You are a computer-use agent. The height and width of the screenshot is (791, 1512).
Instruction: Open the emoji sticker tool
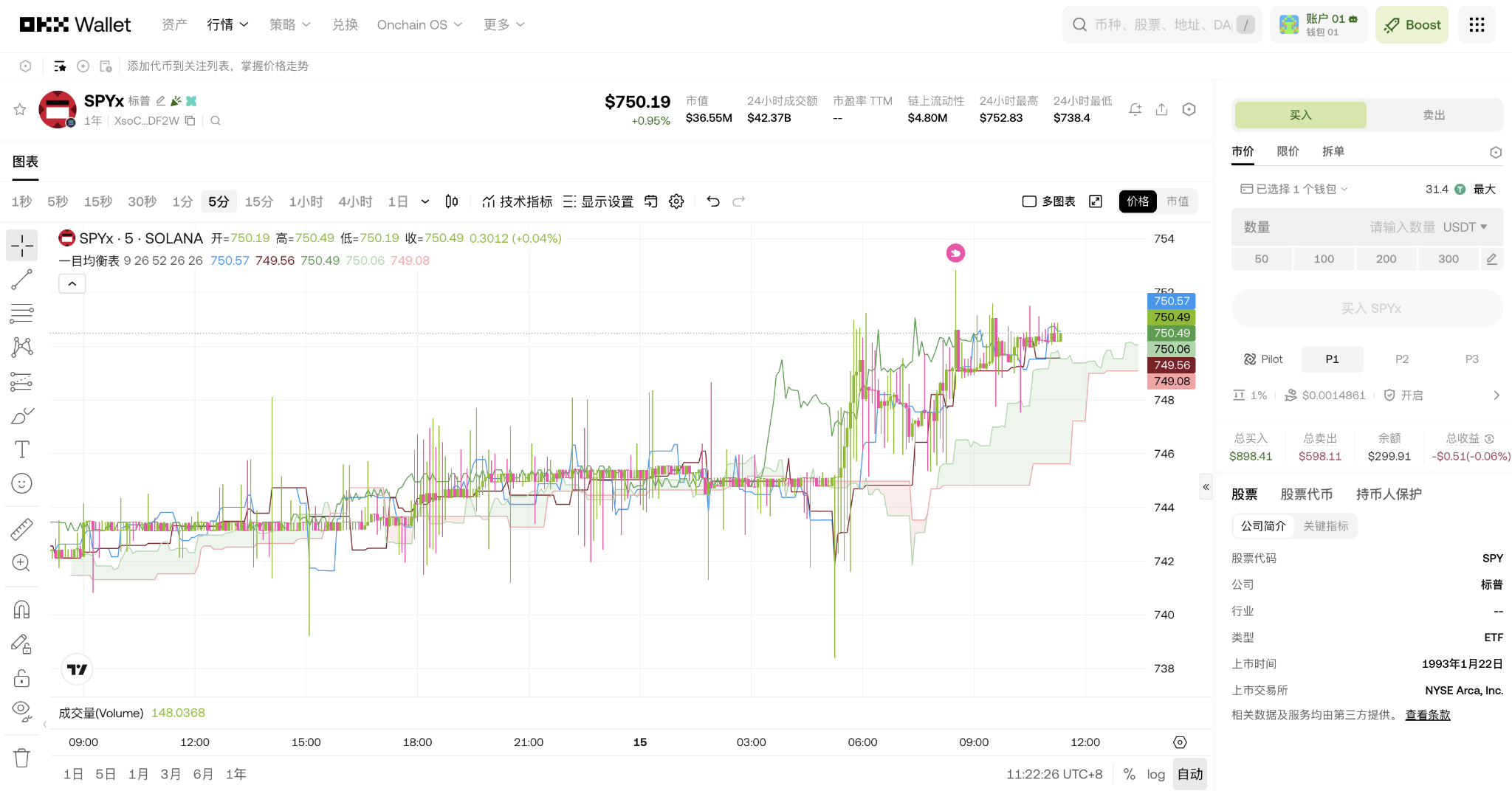click(x=22, y=483)
